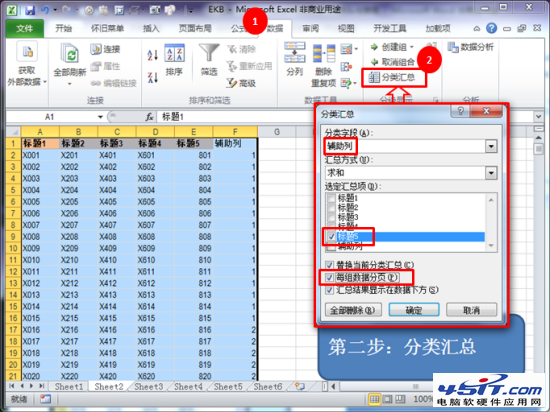Uncheck the 标题5 subtotal item
The height and width of the screenshot is (412, 550).
tap(331, 237)
